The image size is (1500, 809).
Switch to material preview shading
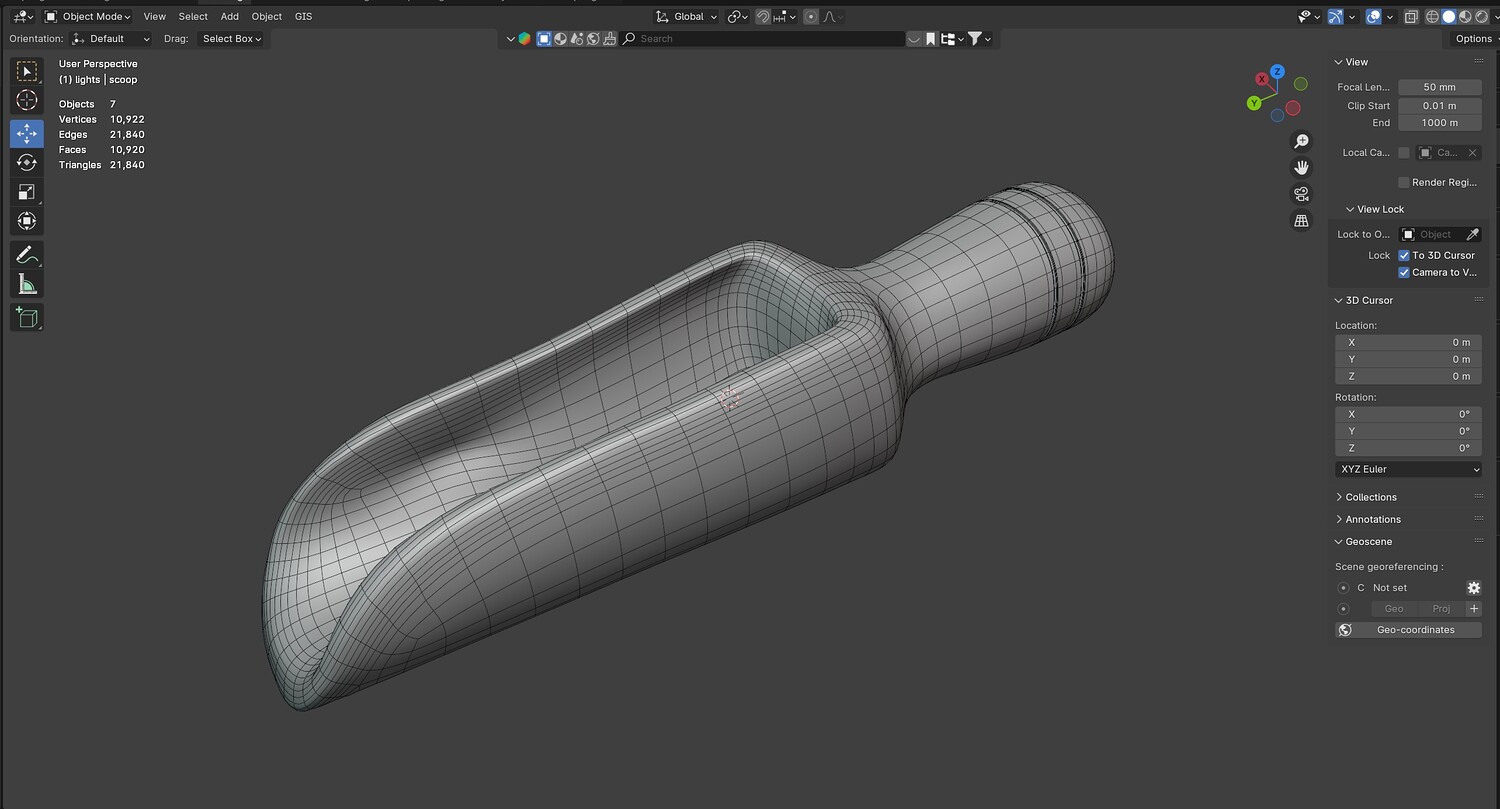[x=1465, y=16]
